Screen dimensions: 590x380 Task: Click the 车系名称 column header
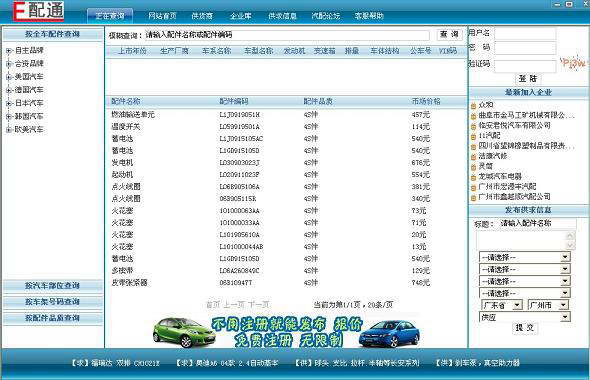point(216,51)
